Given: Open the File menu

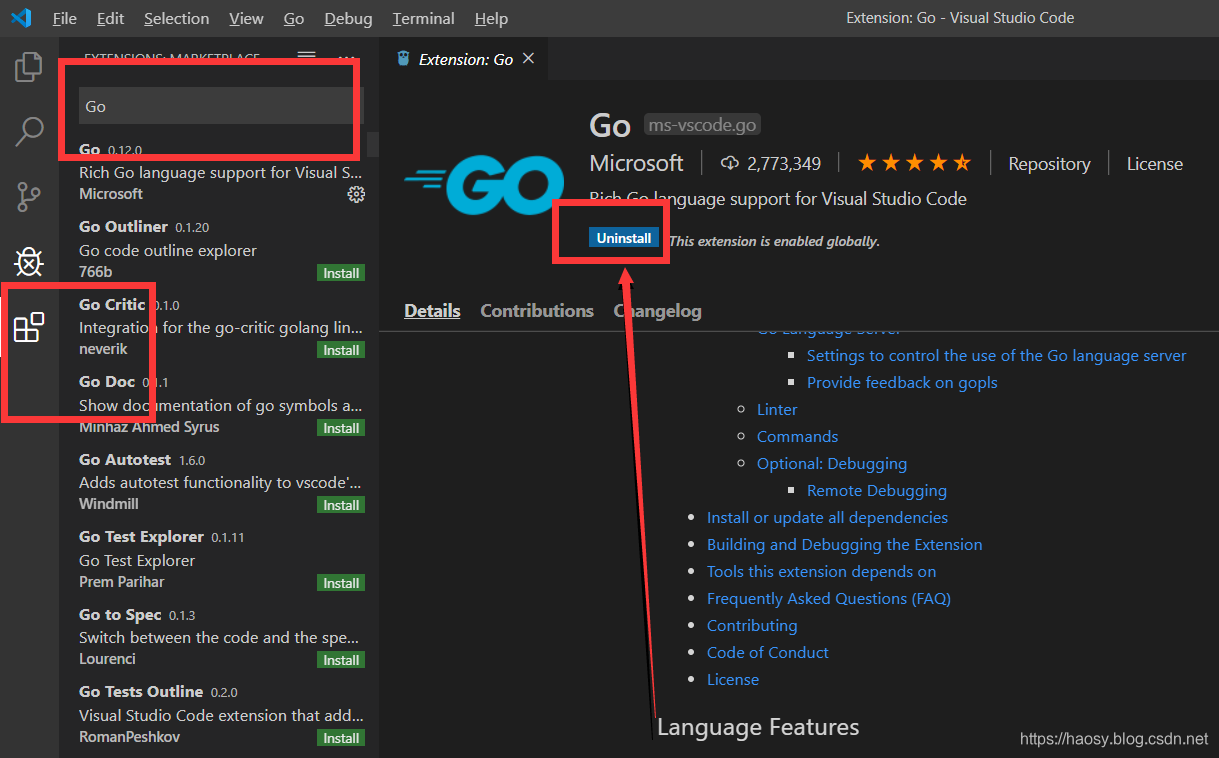Looking at the screenshot, I should [x=64, y=18].
